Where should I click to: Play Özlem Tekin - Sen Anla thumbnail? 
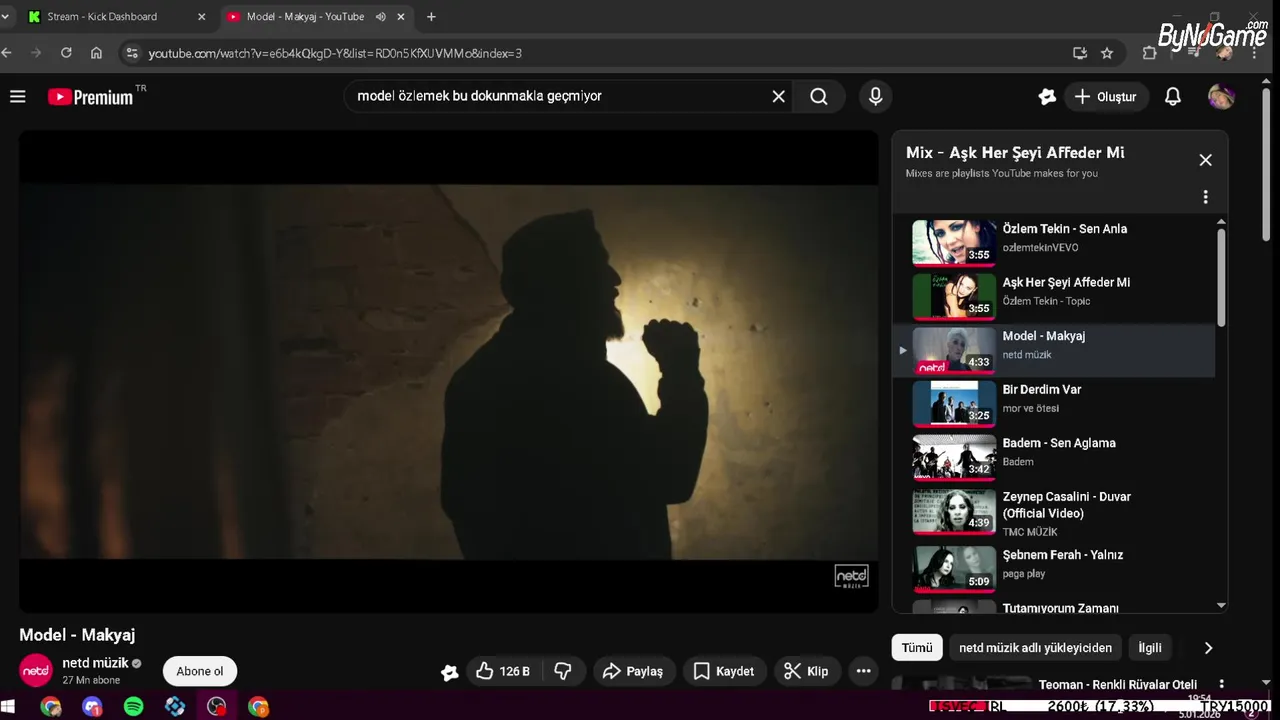[x=954, y=242]
